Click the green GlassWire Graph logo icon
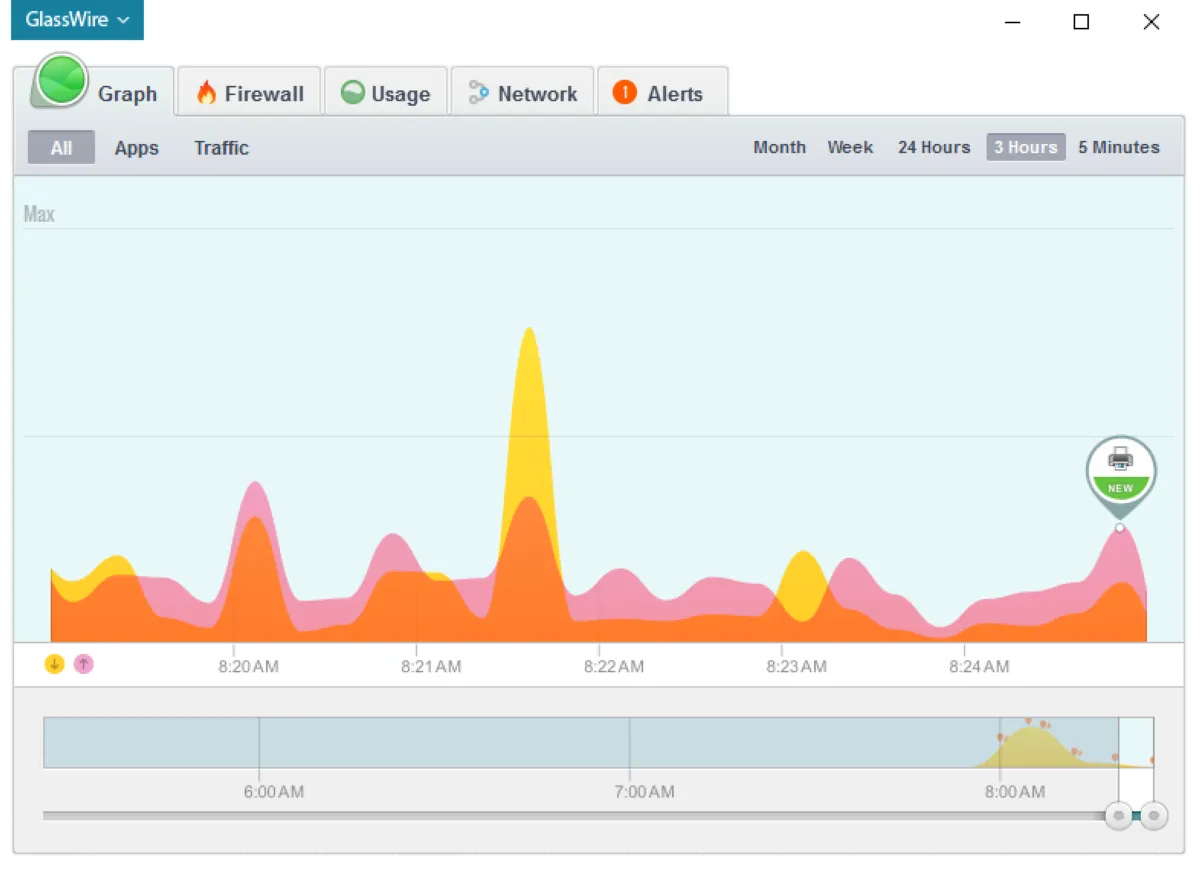This screenshot has height=869, width=1200. tap(61, 80)
